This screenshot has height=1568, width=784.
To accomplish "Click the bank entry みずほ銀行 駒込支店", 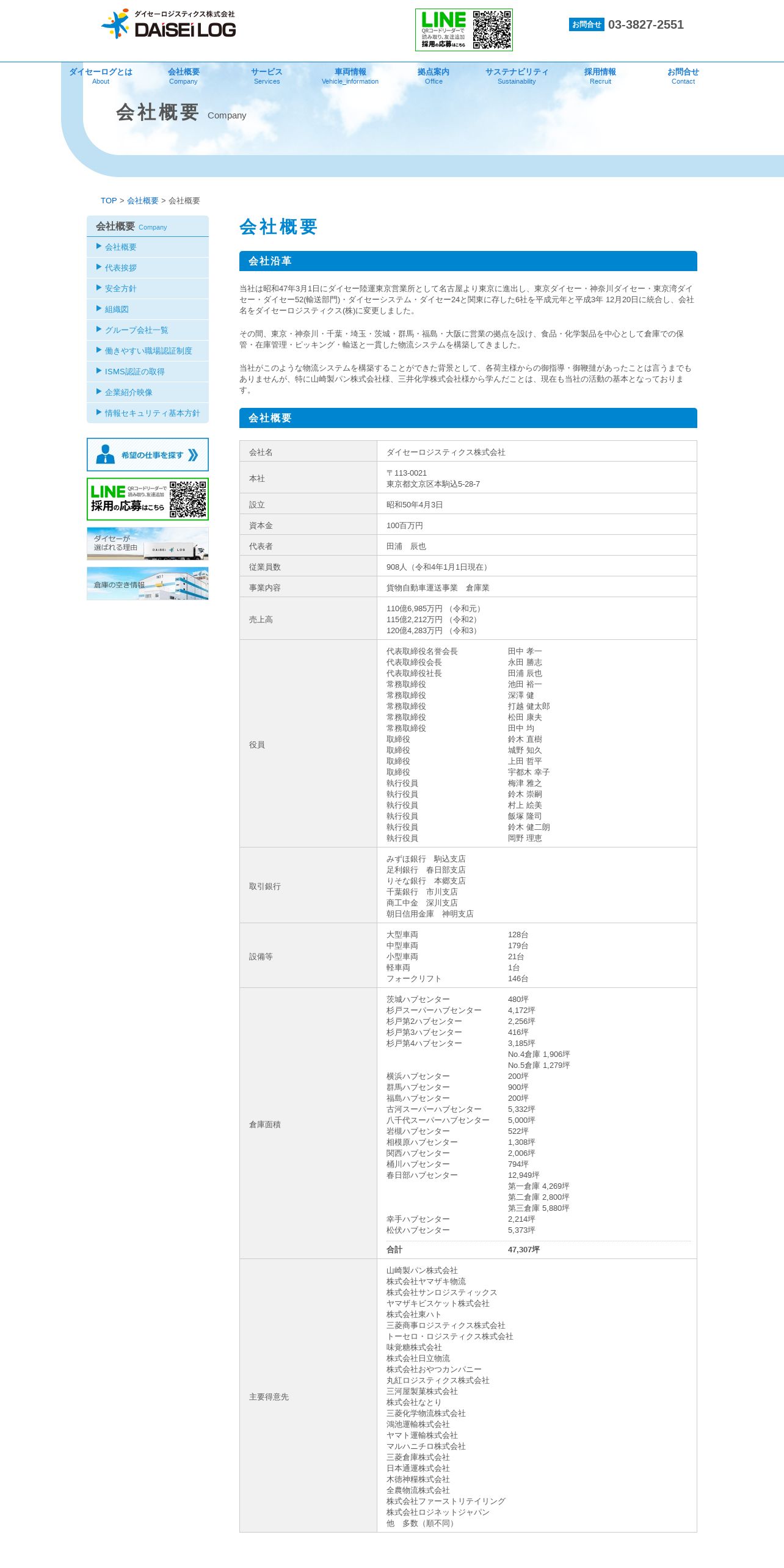I will [x=426, y=858].
